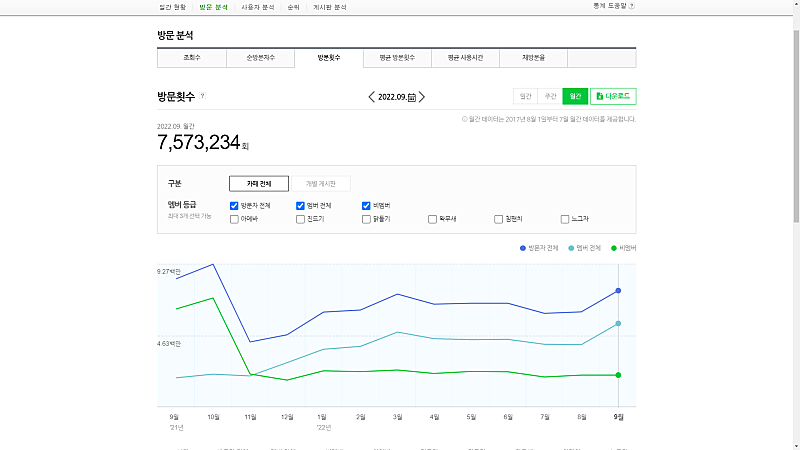
Task: Open the 평균 사용시간 tab
Action: click(x=465, y=58)
